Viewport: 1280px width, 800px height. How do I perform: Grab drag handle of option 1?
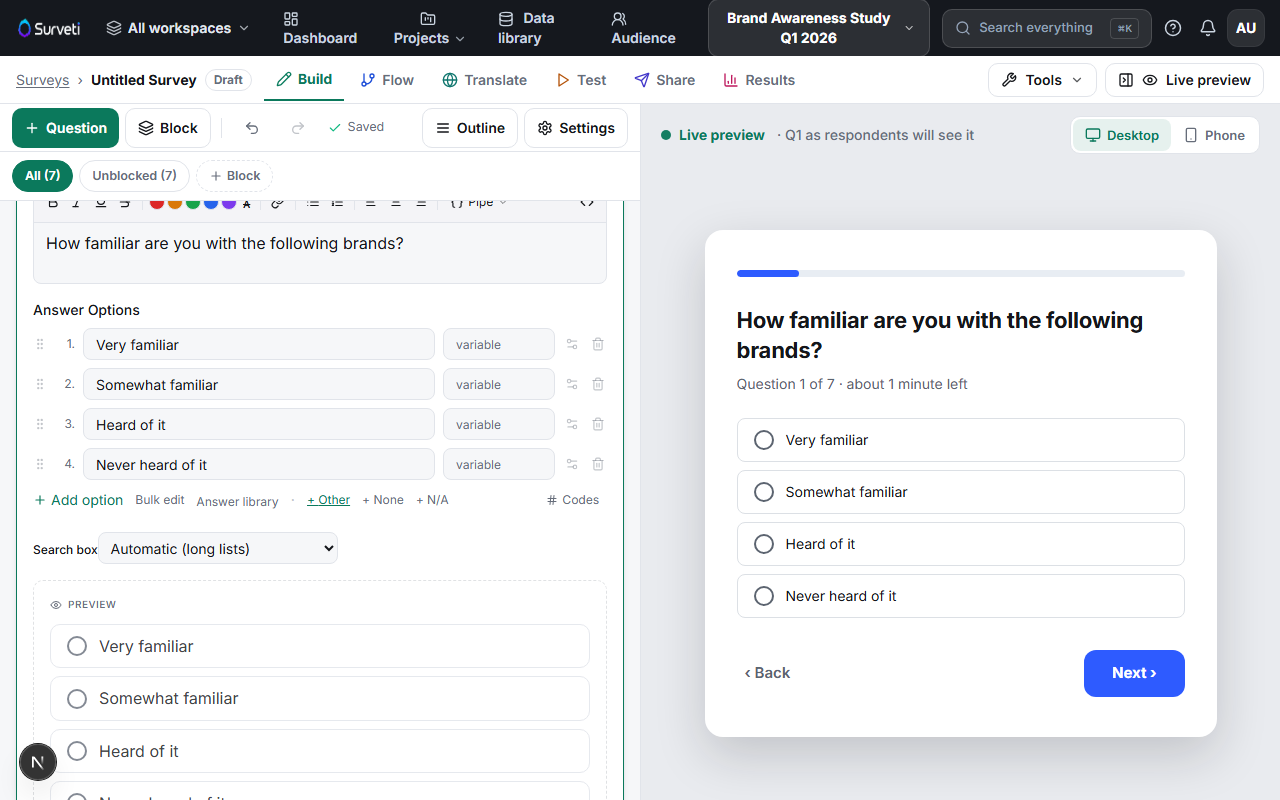point(40,344)
